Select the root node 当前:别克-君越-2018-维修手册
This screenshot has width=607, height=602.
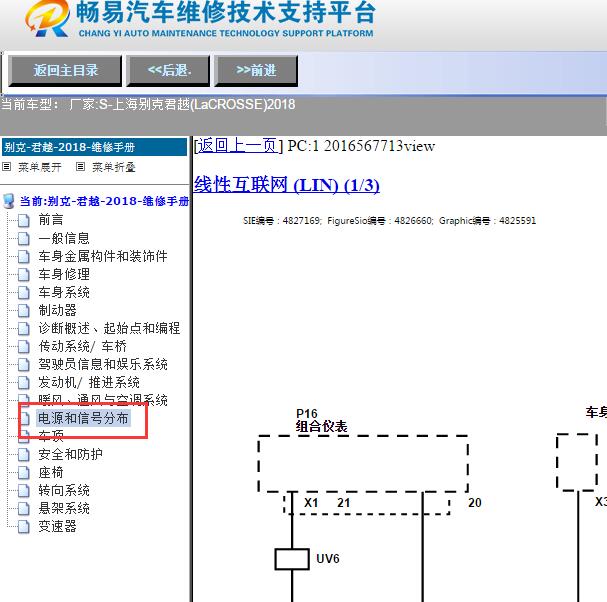tap(104, 201)
